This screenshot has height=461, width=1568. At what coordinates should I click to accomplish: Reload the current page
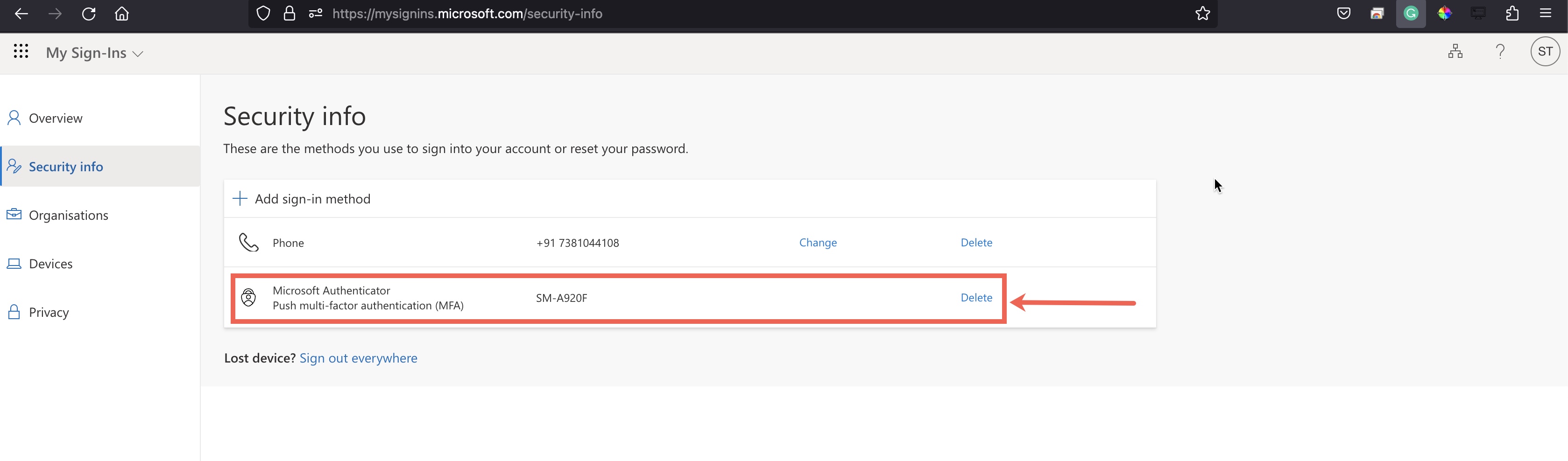pos(89,14)
